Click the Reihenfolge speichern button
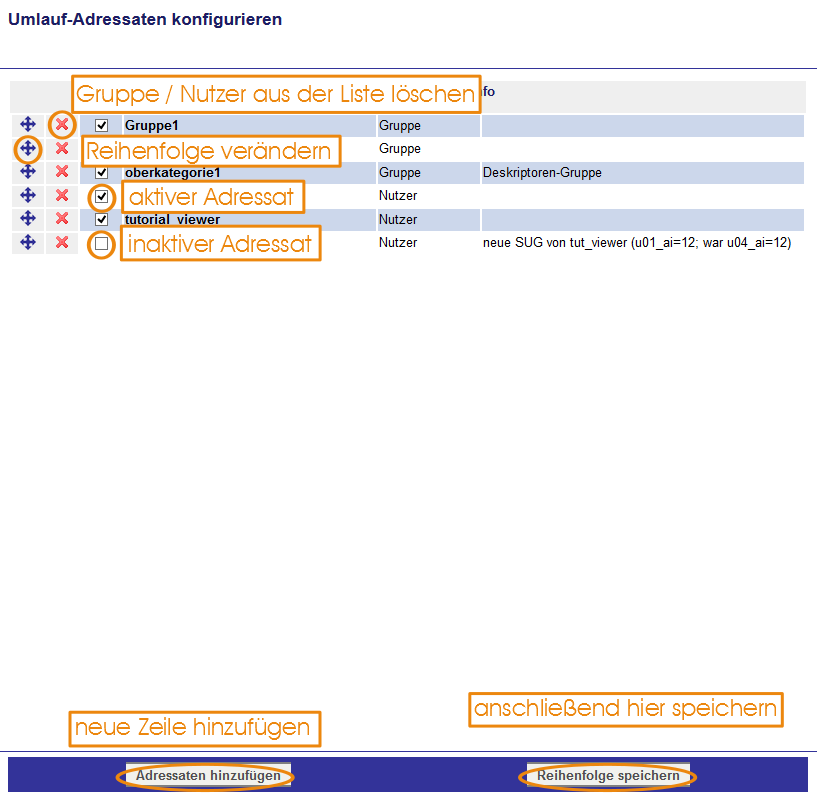Screen dimensions: 817x801 pyautogui.click(x=608, y=775)
